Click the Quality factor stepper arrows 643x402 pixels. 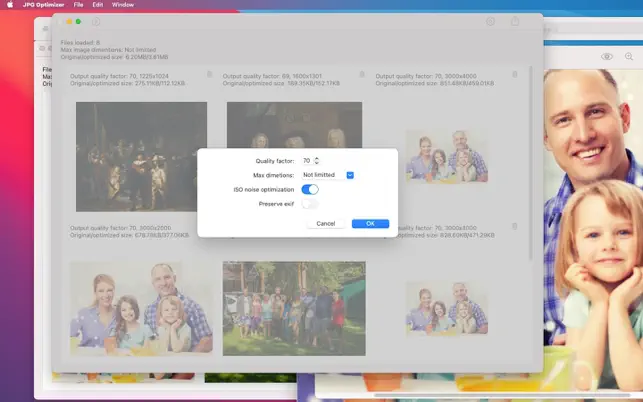coord(316,161)
